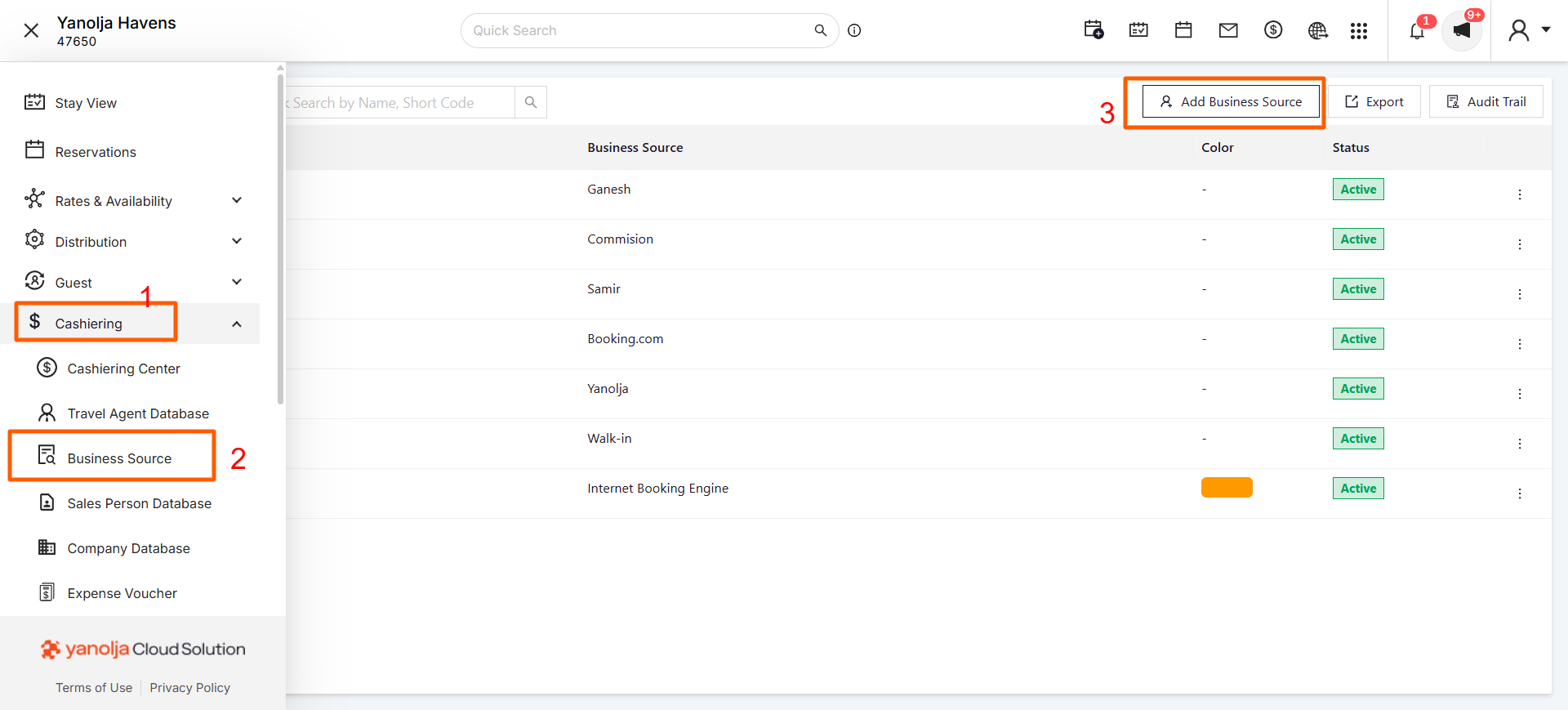1568x710 pixels.
Task: Click the Color column header
Action: [x=1218, y=148]
